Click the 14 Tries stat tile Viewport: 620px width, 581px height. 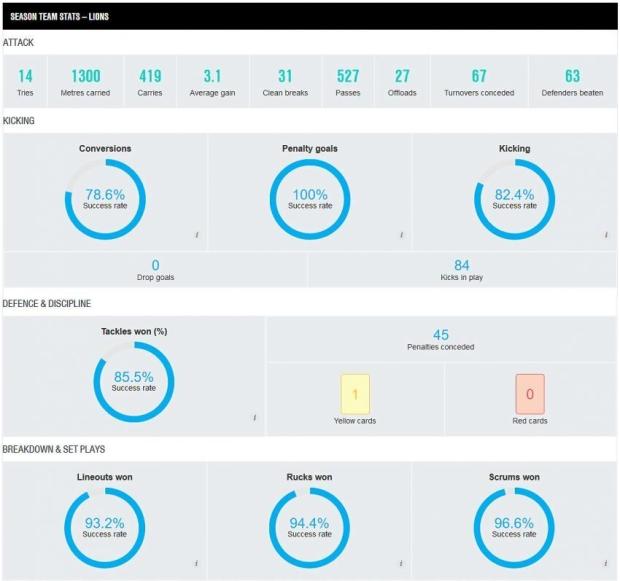click(x=25, y=81)
